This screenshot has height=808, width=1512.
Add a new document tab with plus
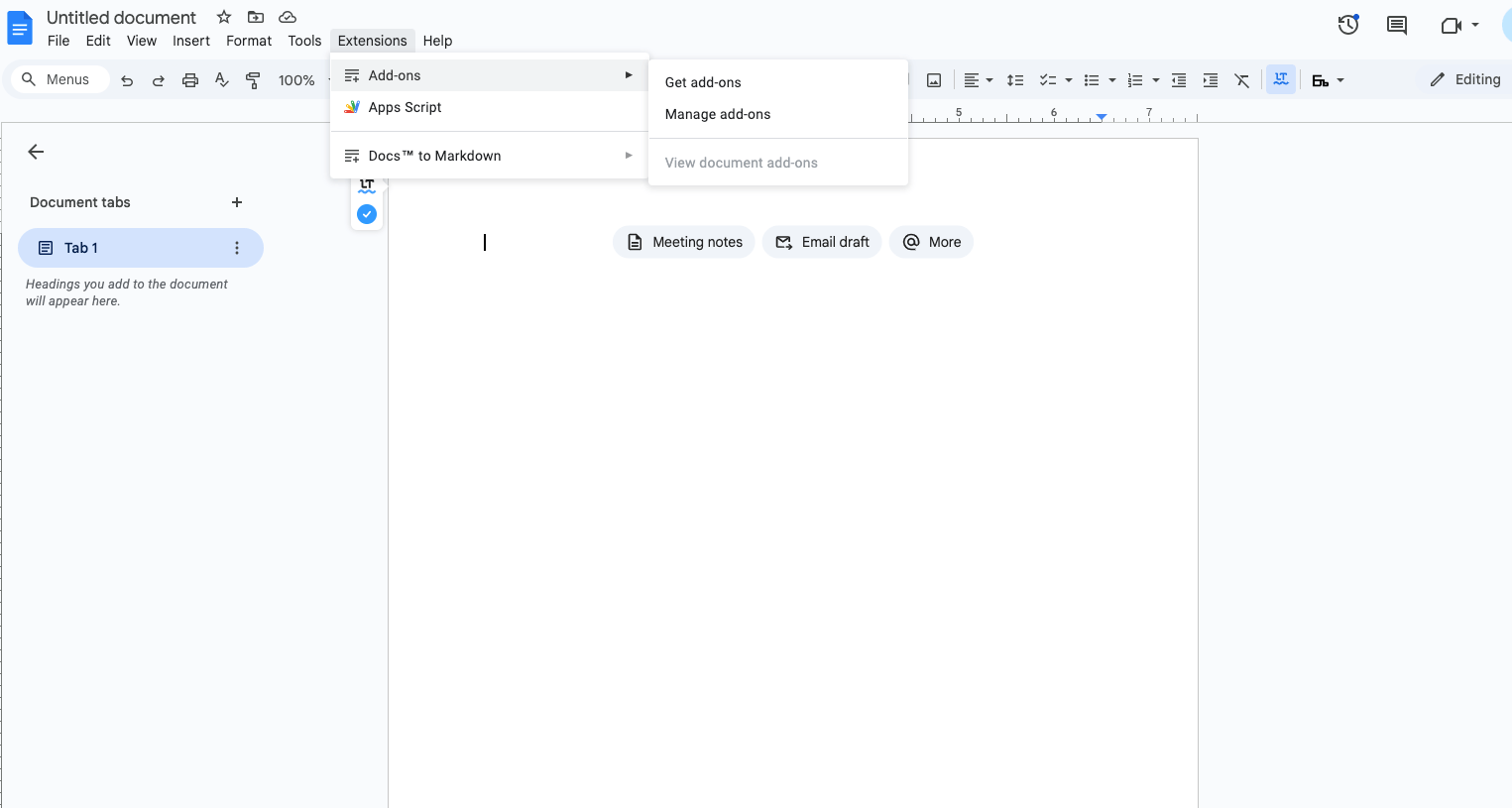pyautogui.click(x=237, y=202)
